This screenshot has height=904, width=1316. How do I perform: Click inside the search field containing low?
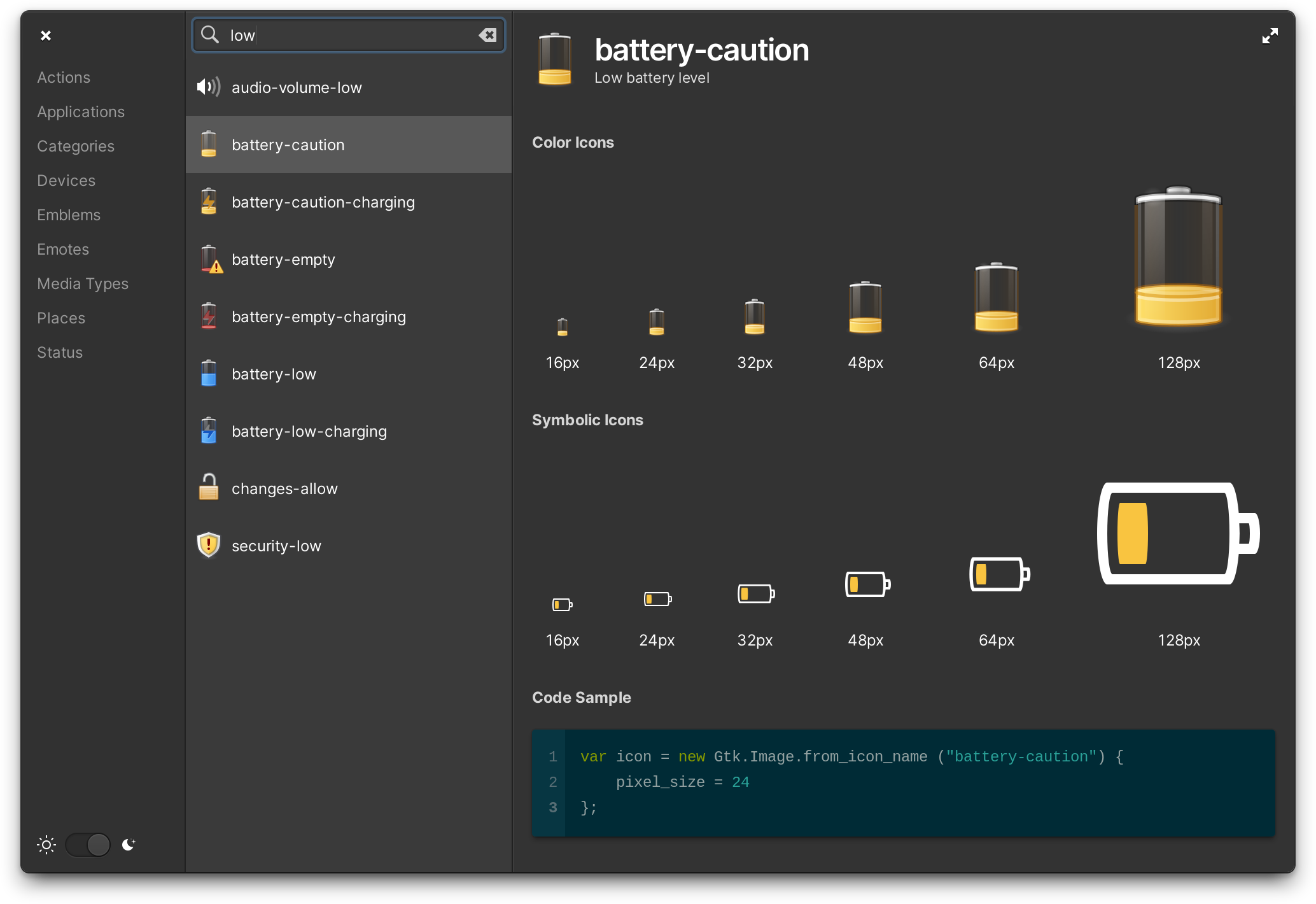pos(349,35)
